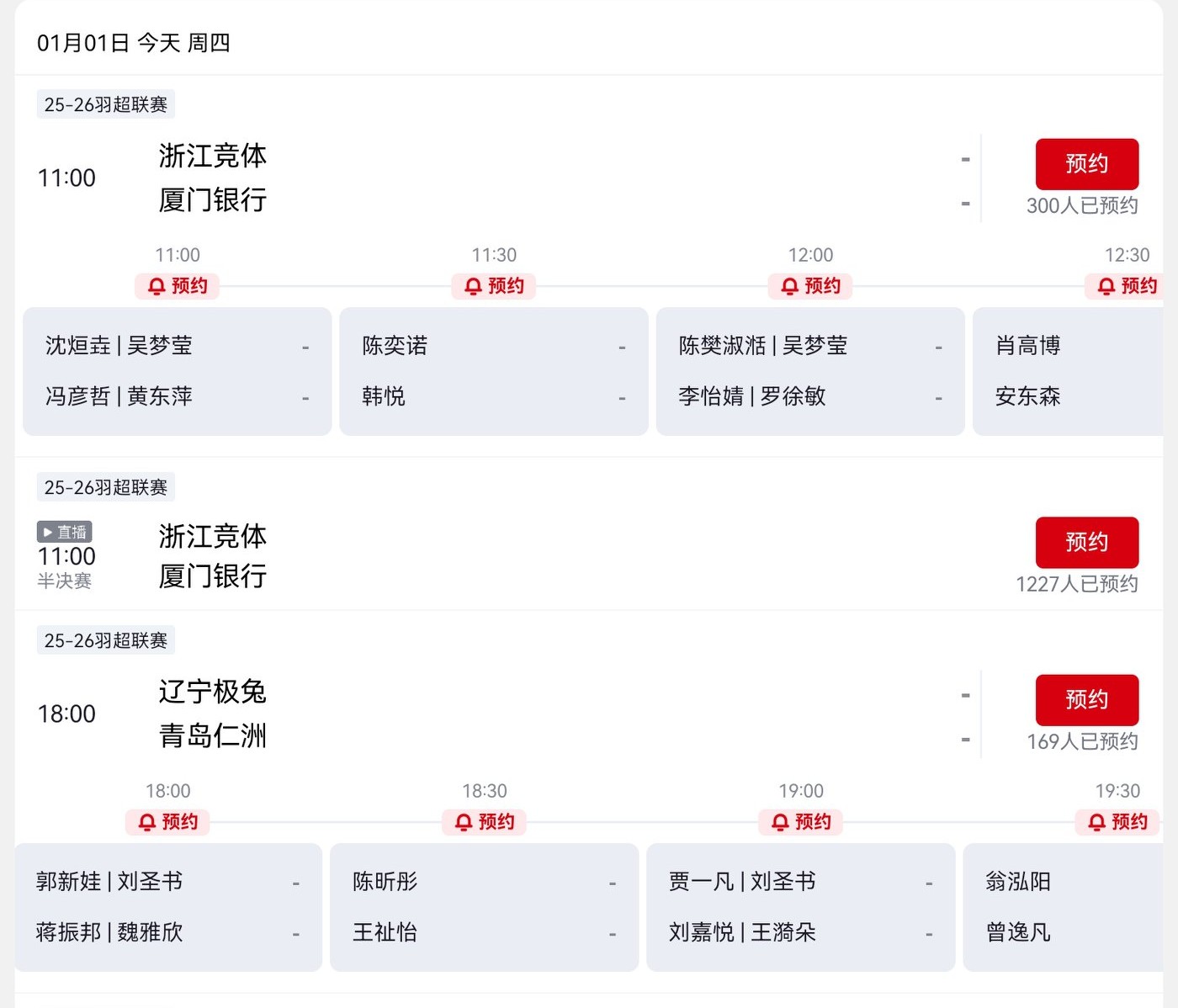Tap the 12:30 bell reminder badge
The image size is (1178, 1008).
click(x=1127, y=286)
